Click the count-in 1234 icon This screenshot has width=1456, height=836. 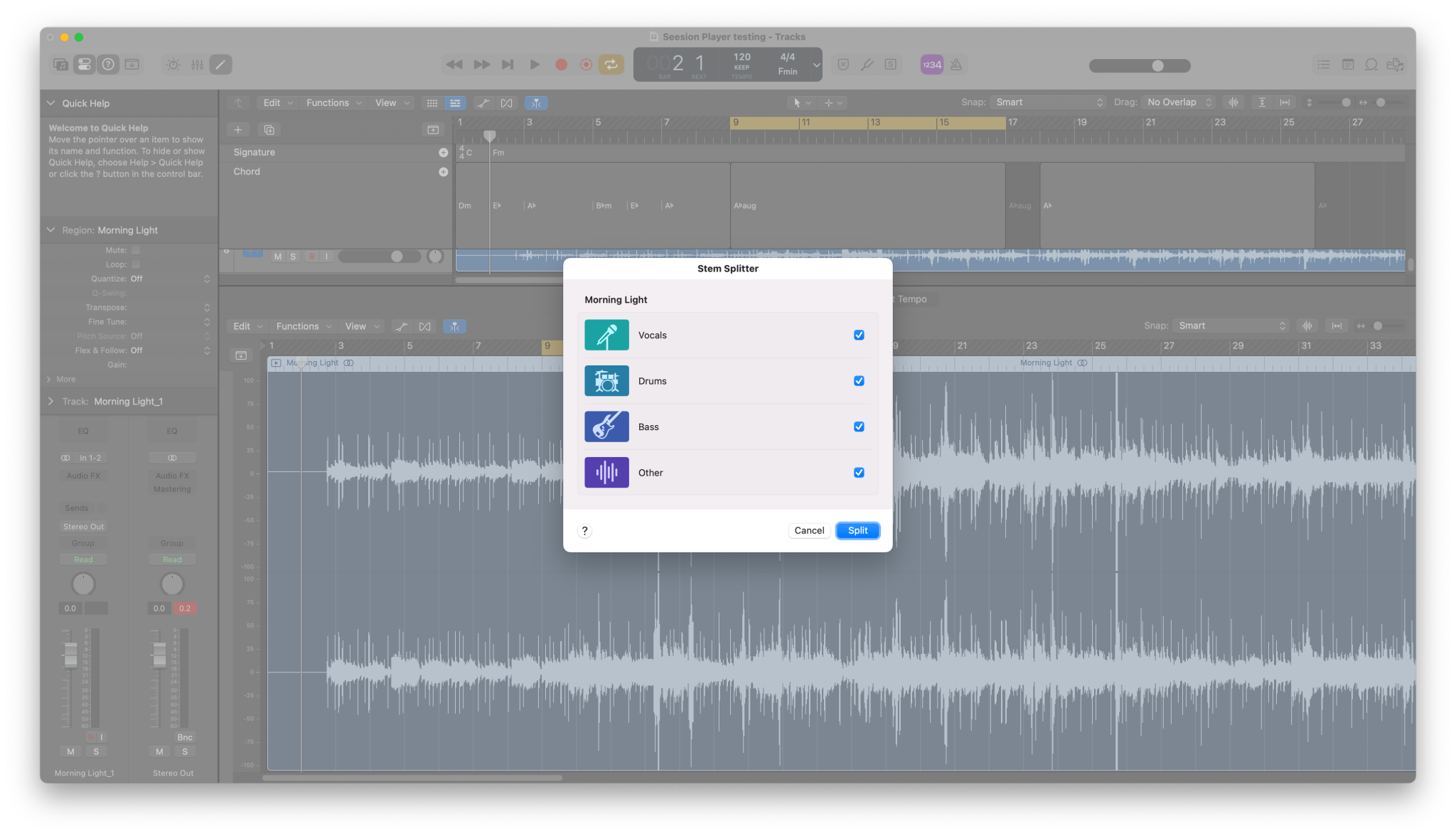[x=931, y=64]
